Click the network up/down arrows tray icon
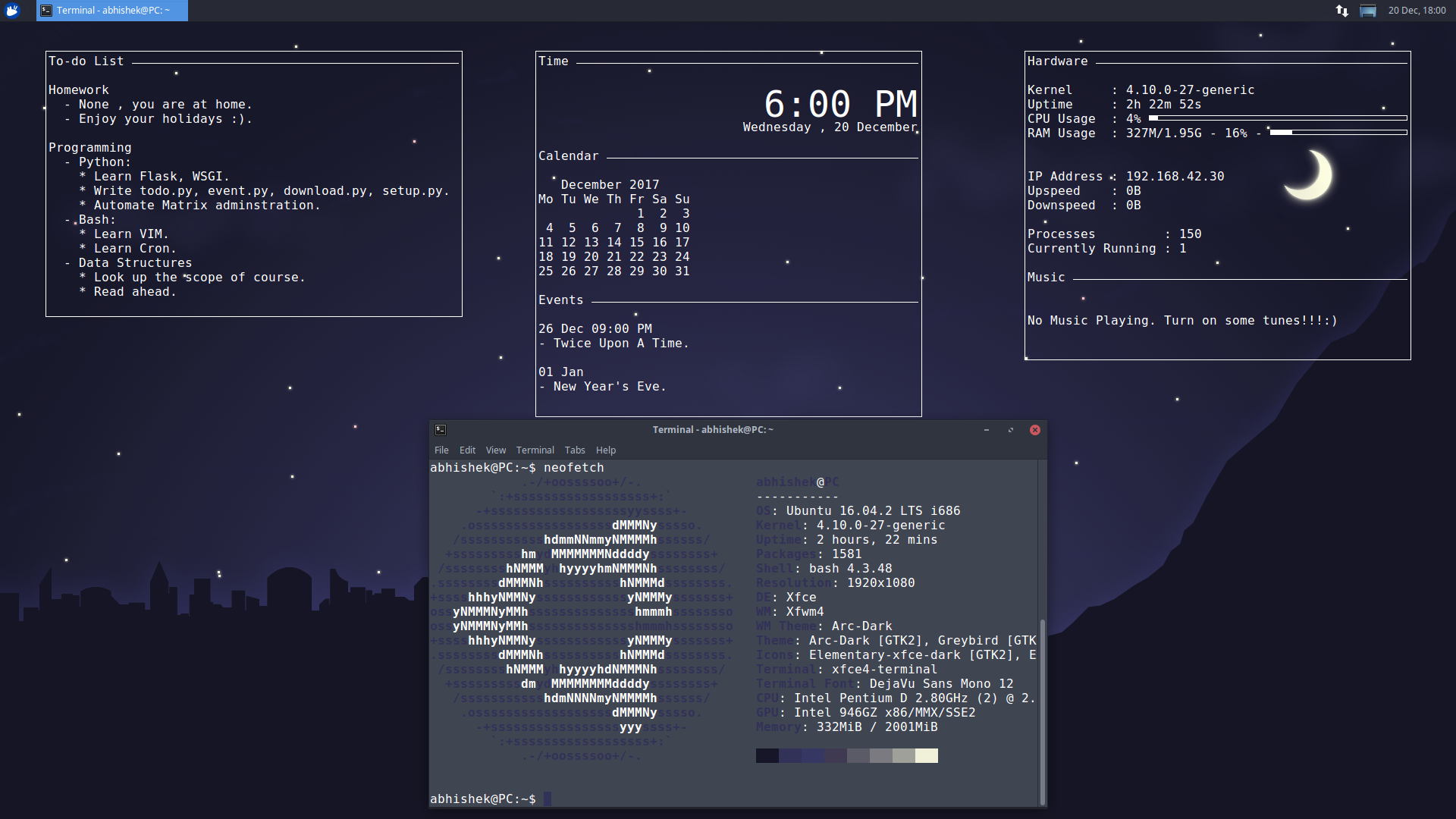 coord(1341,11)
